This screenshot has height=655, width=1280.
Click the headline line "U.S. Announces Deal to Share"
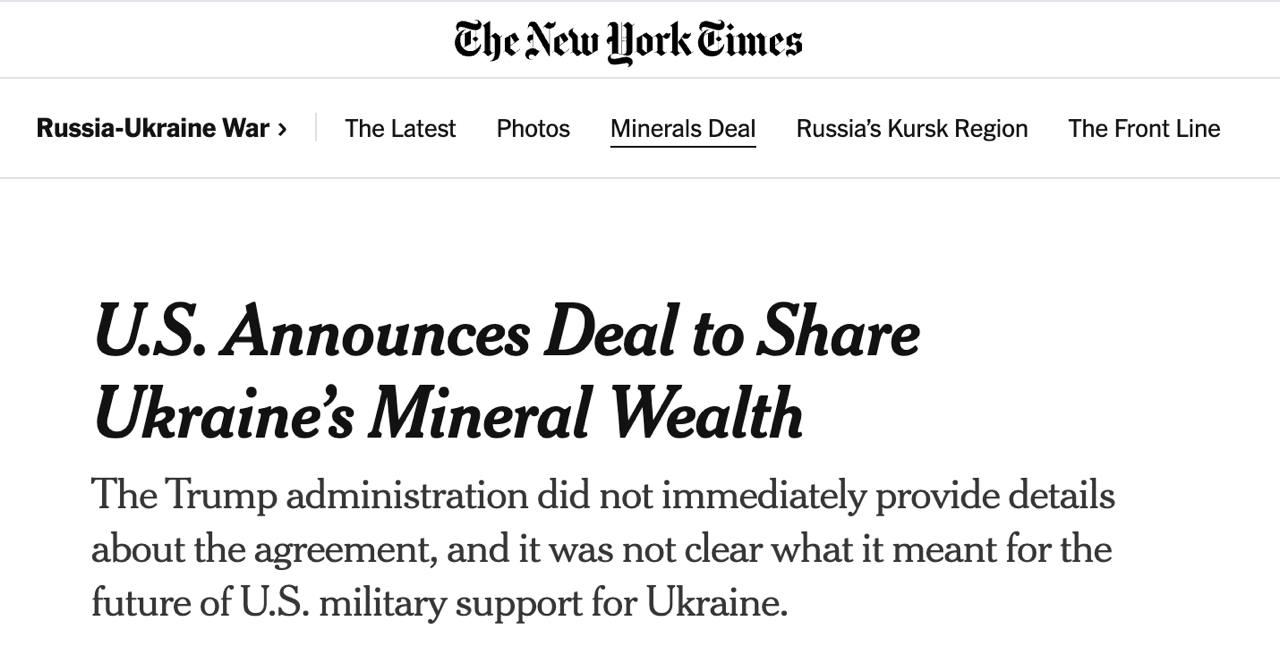pyautogui.click(x=506, y=332)
